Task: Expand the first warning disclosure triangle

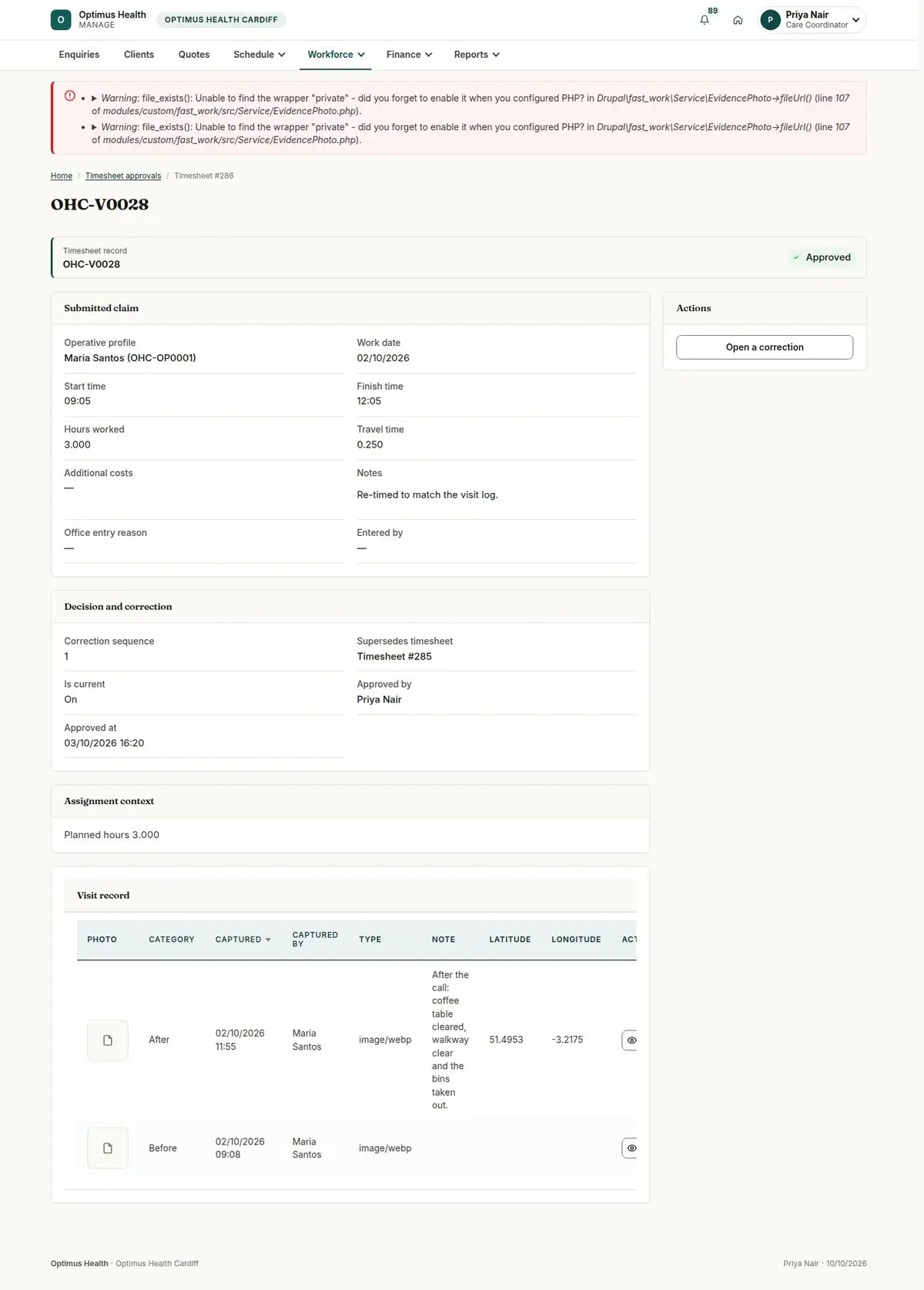Action: 94,99
